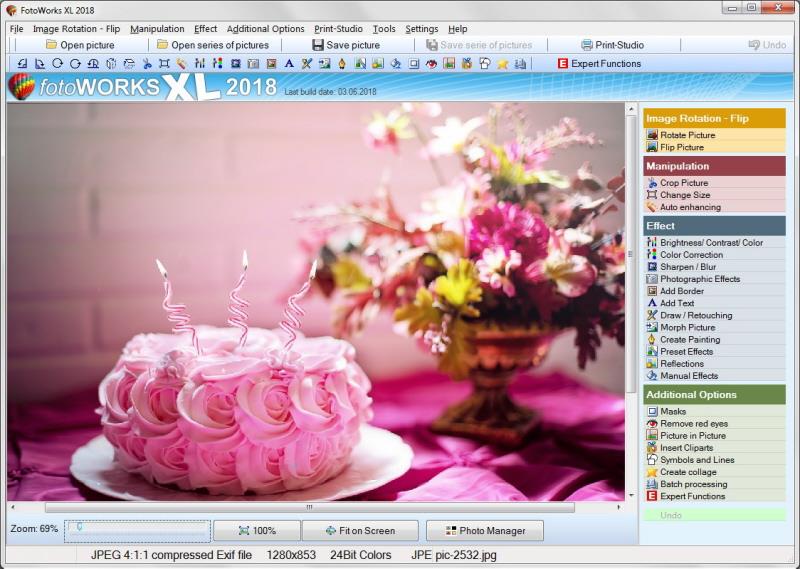Select the scissors crop icon in the toolbar

(147, 63)
